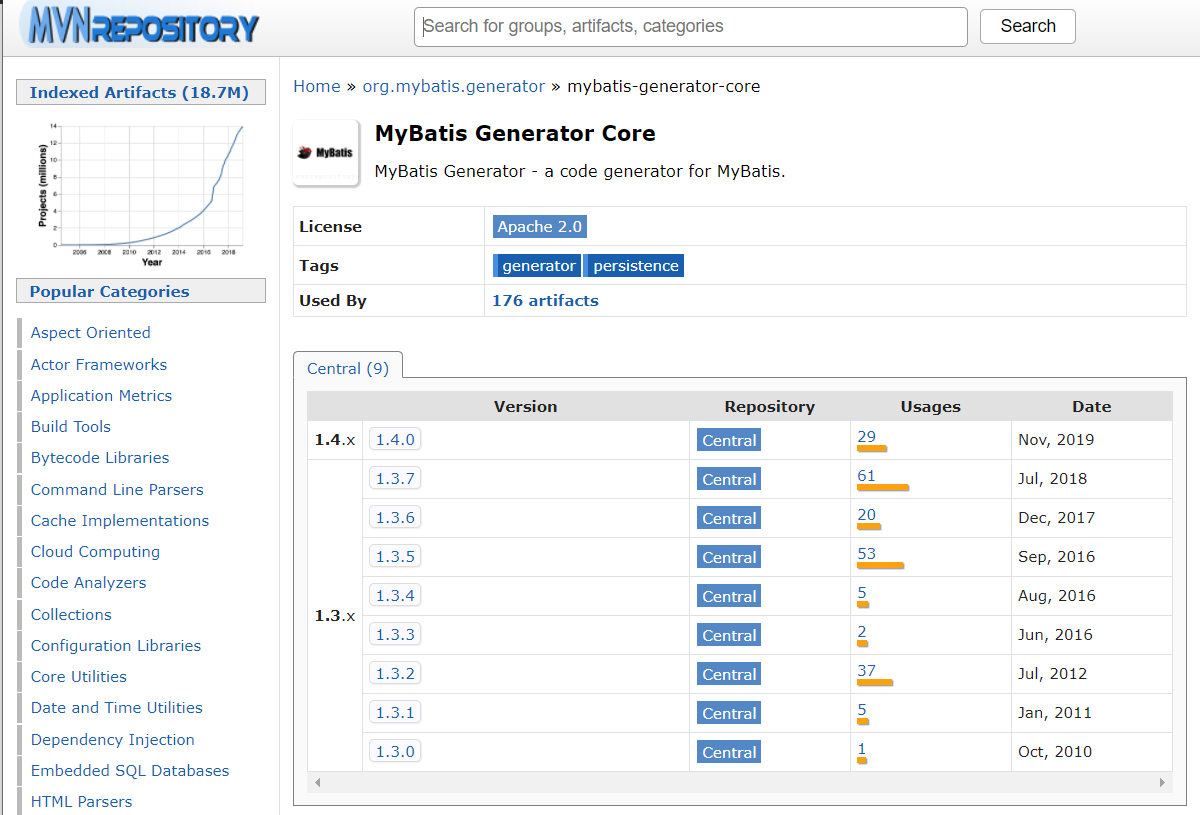This screenshot has height=815, width=1200.
Task: Select the persistence tag
Action: coord(635,266)
